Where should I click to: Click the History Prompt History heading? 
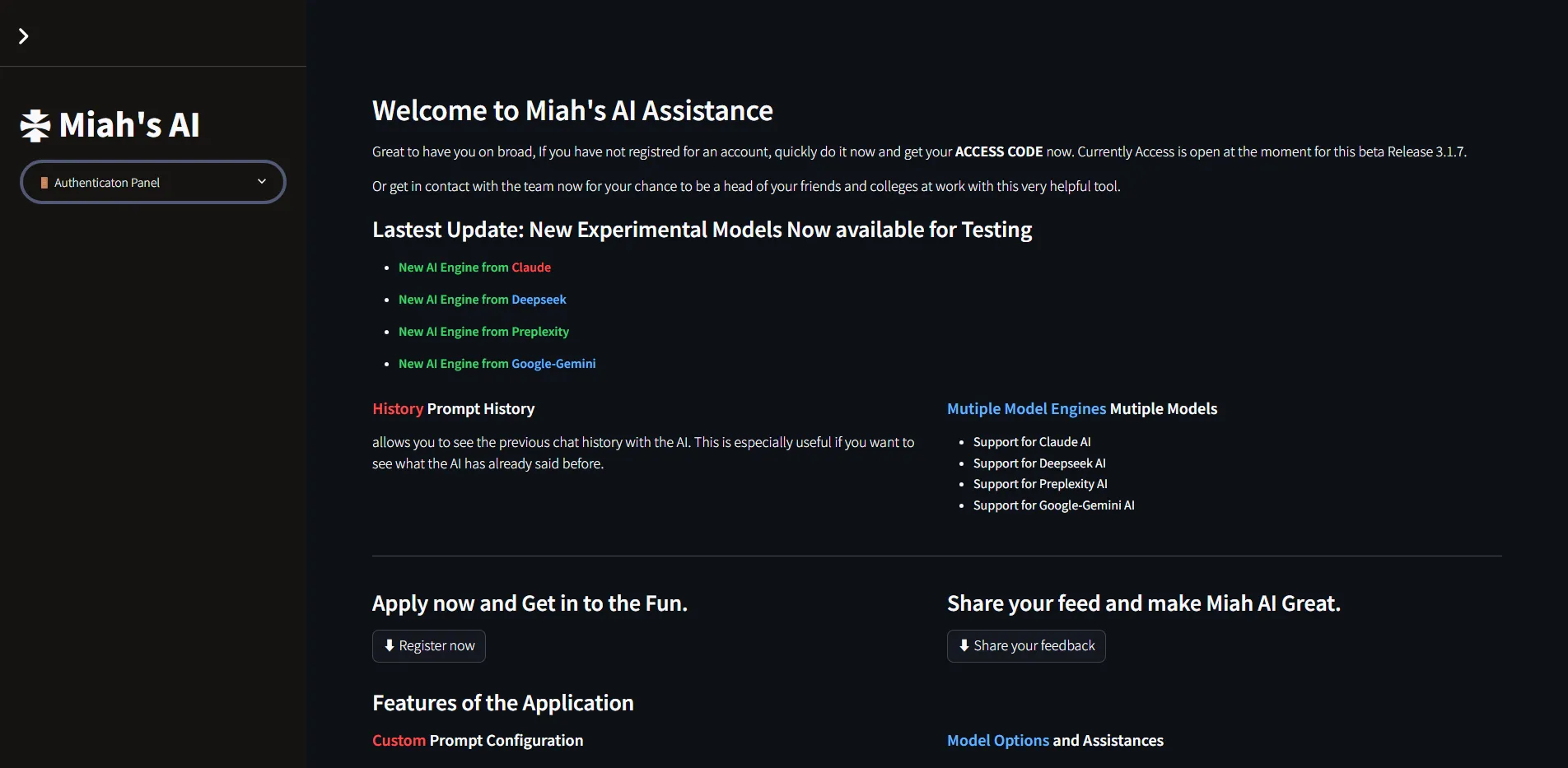[x=454, y=409]
